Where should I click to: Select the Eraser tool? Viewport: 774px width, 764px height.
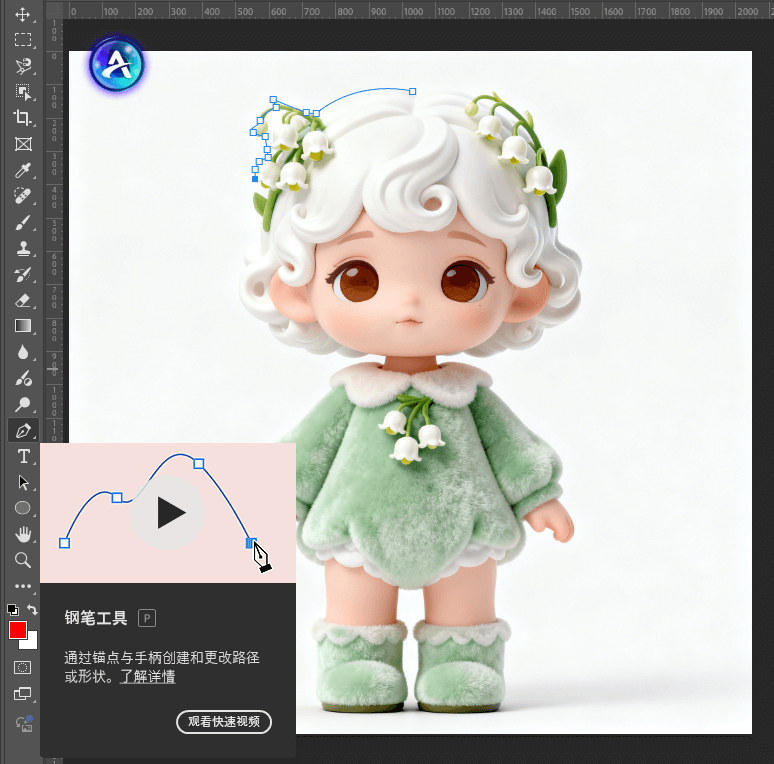tap(22, 300)
